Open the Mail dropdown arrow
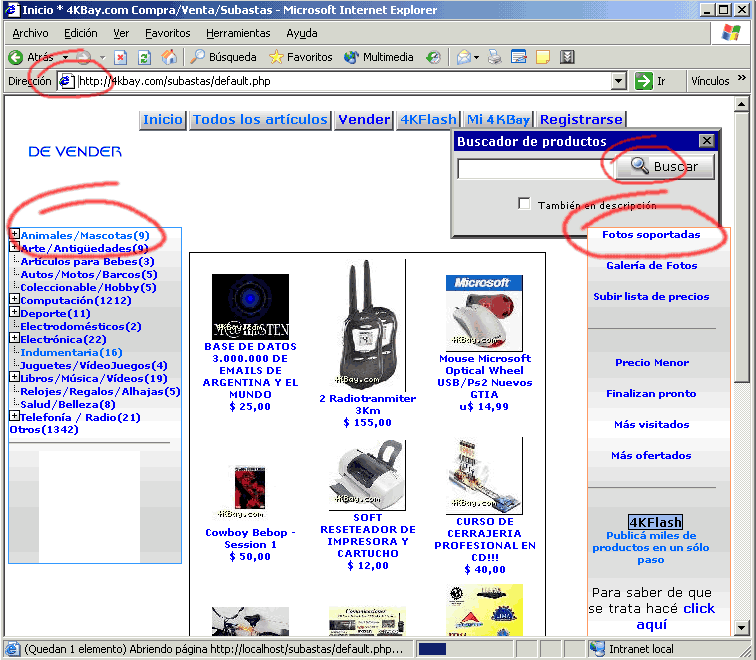 (476, 57)
